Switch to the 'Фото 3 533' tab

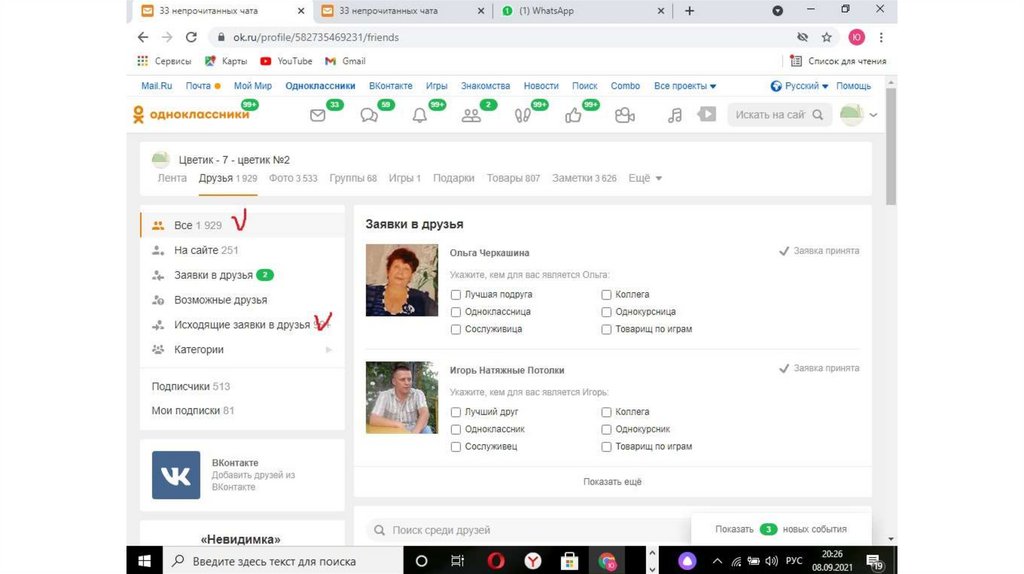[x=293, y=178]
